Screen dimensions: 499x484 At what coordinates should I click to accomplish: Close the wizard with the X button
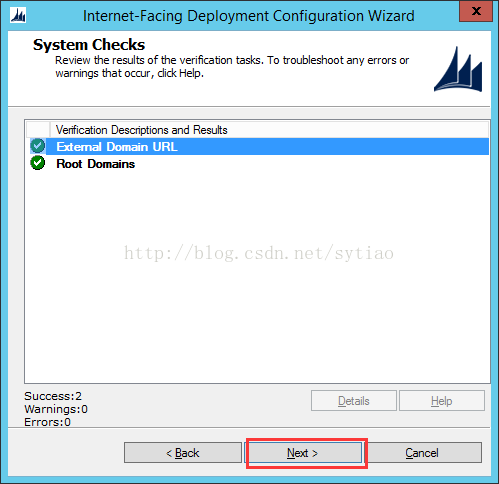(x=476, y=11)
